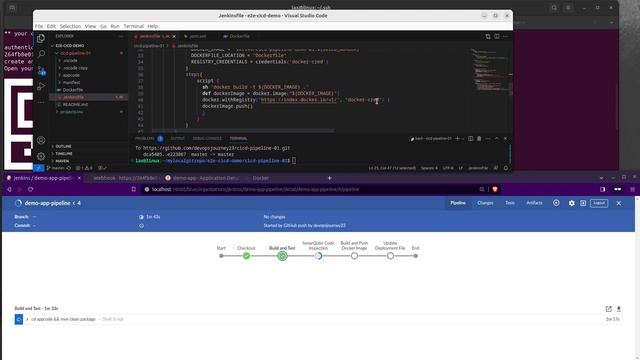Image resolution: width=640 pixels, height=360 pixels.
Task: Go to classic Jenkins via exit icon
Action: point(583,203)
